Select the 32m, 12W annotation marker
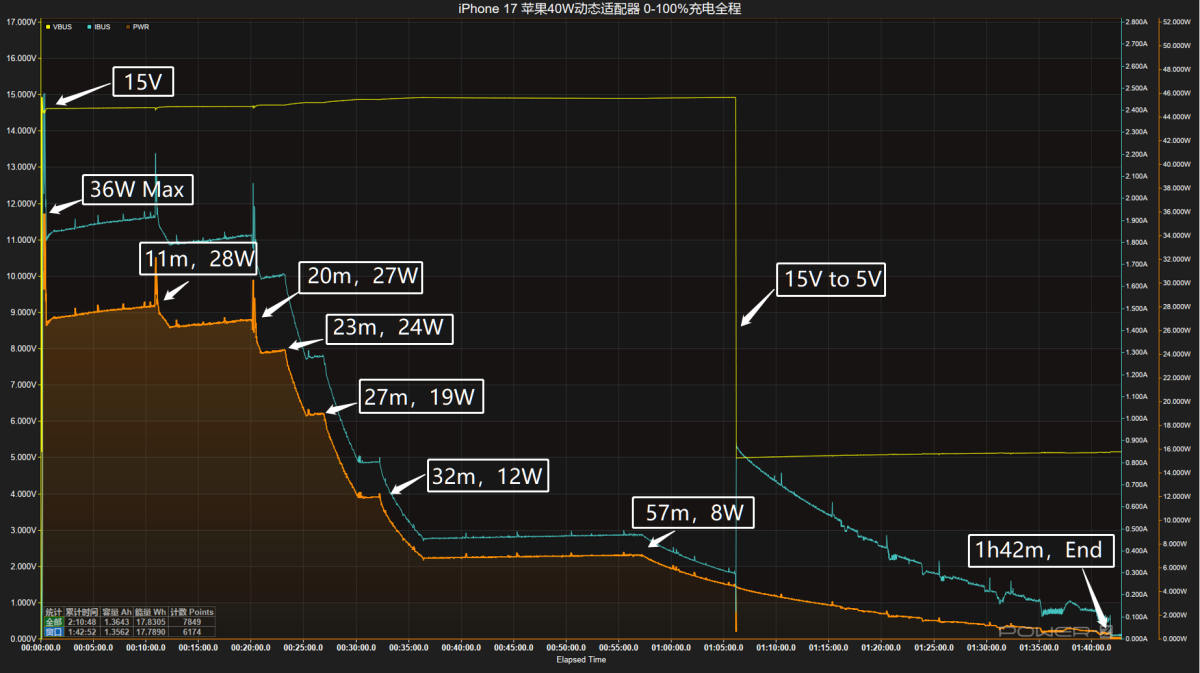 [488, 476]
